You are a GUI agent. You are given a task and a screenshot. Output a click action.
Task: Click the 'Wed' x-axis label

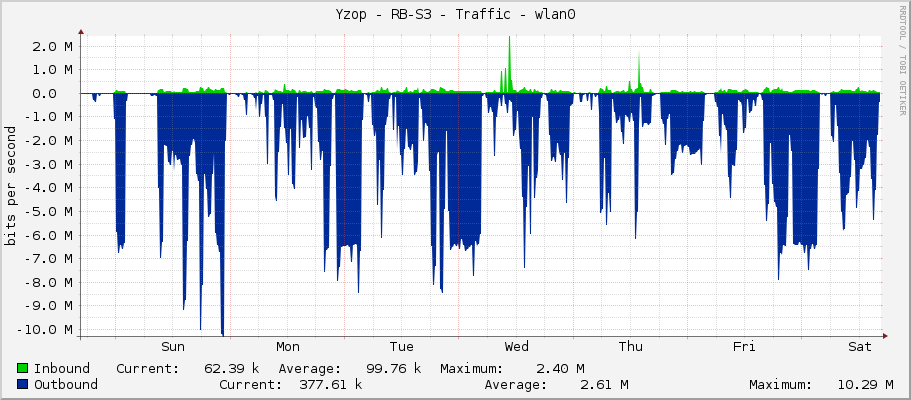[517, 347]
